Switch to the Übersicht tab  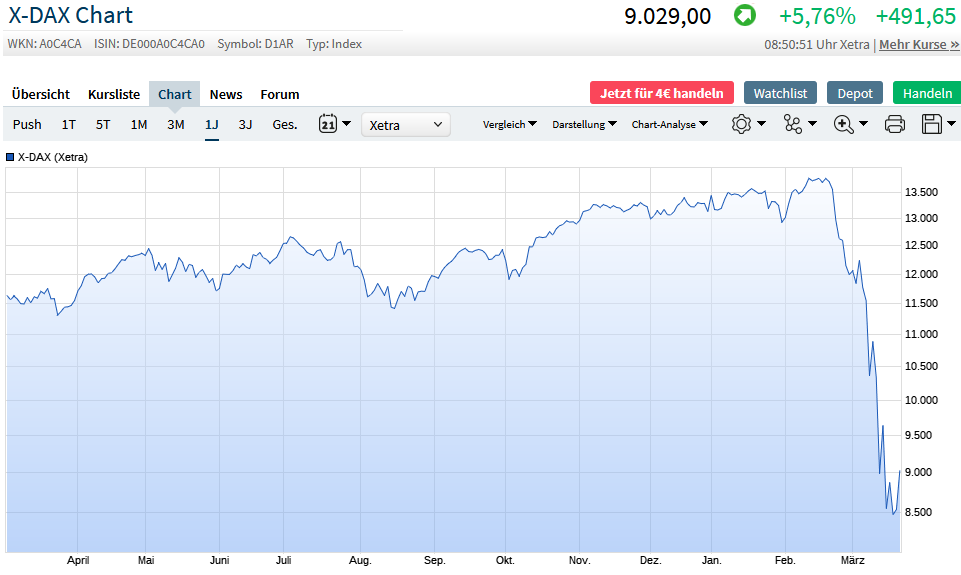coord(40,94)
